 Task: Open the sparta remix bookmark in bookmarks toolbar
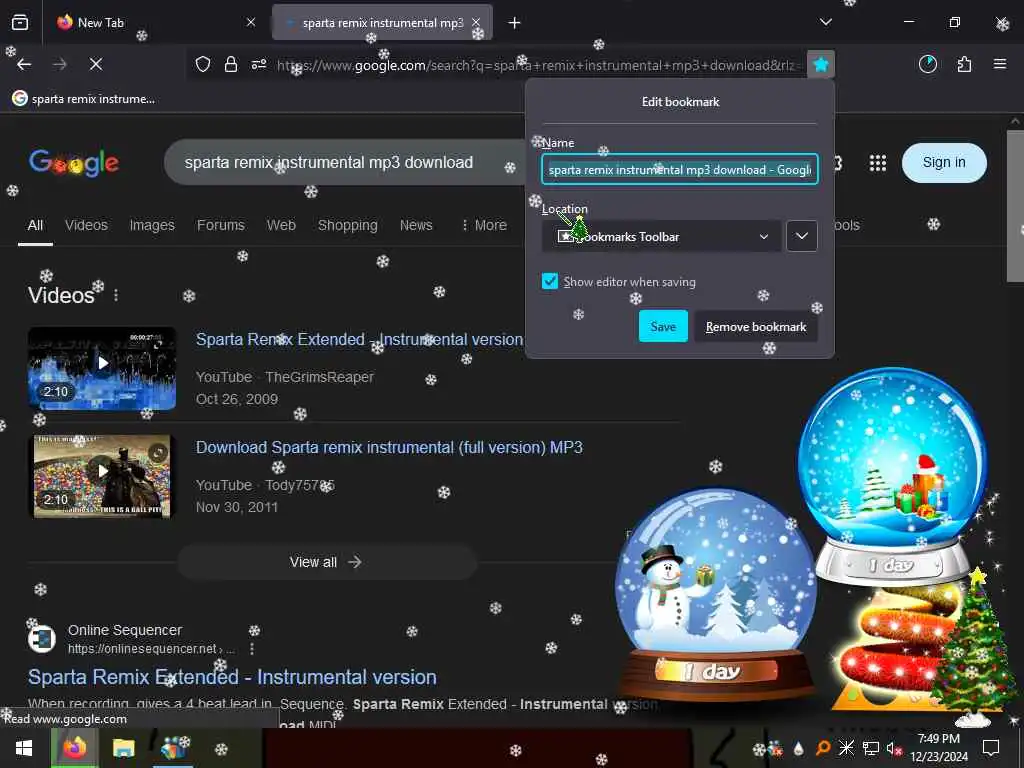tap(84, 99)
